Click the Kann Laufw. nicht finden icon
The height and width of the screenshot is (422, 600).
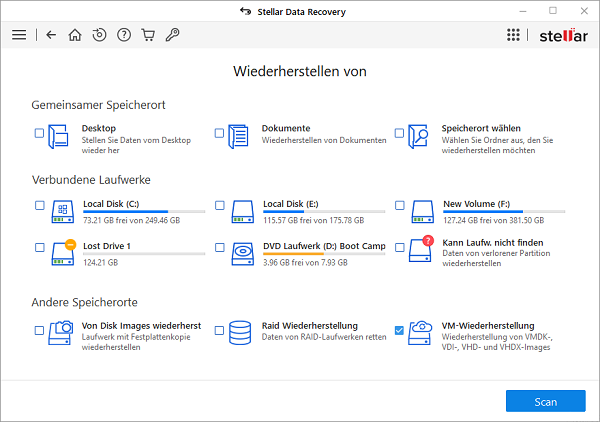421,249
